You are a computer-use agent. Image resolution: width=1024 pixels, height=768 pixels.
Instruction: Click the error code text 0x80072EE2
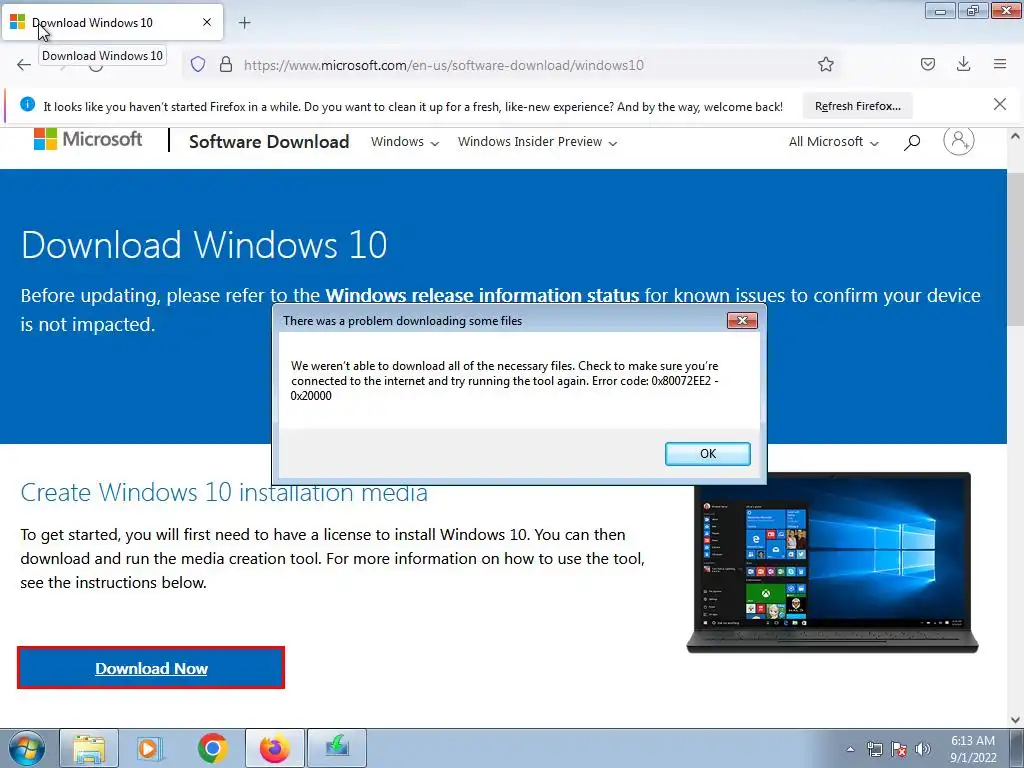point(680,381)
